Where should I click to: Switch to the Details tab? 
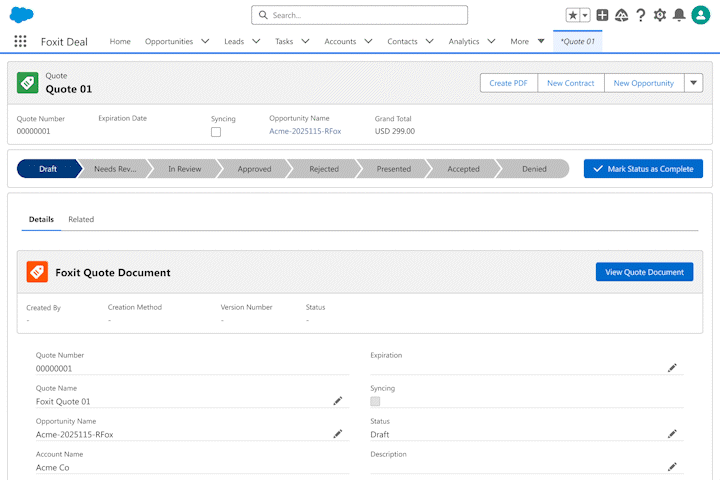[41, 220]
